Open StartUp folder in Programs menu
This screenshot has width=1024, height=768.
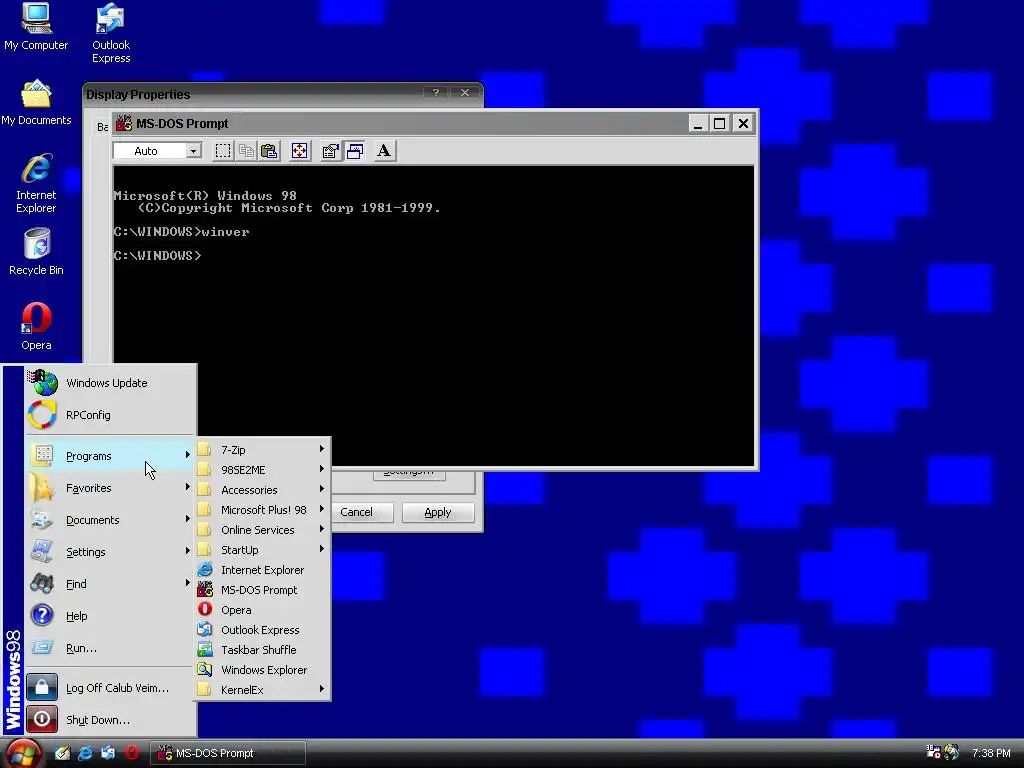(x=262, y=550)
